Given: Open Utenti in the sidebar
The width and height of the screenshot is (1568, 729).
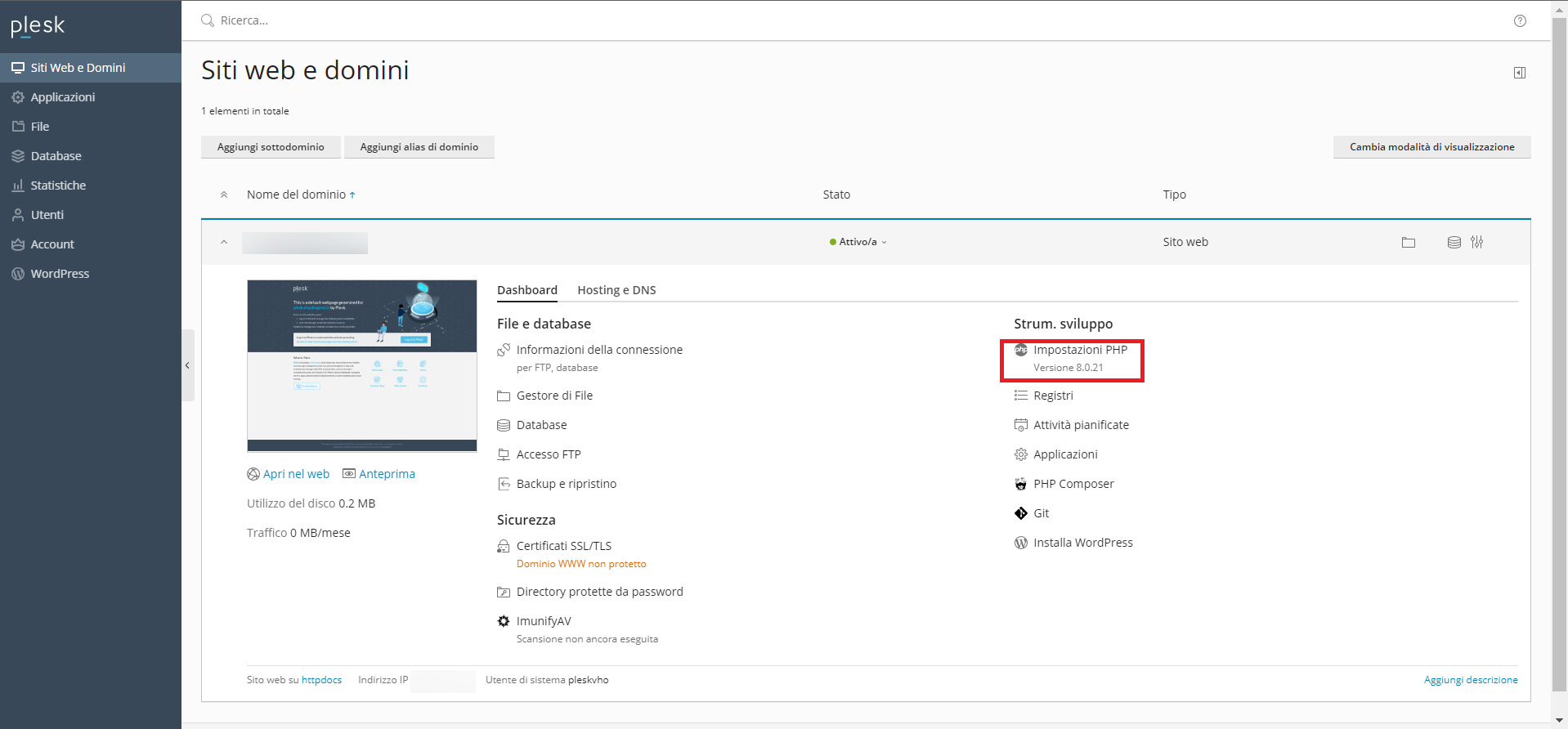Looking at the screenshot, I should pos(90,215).
